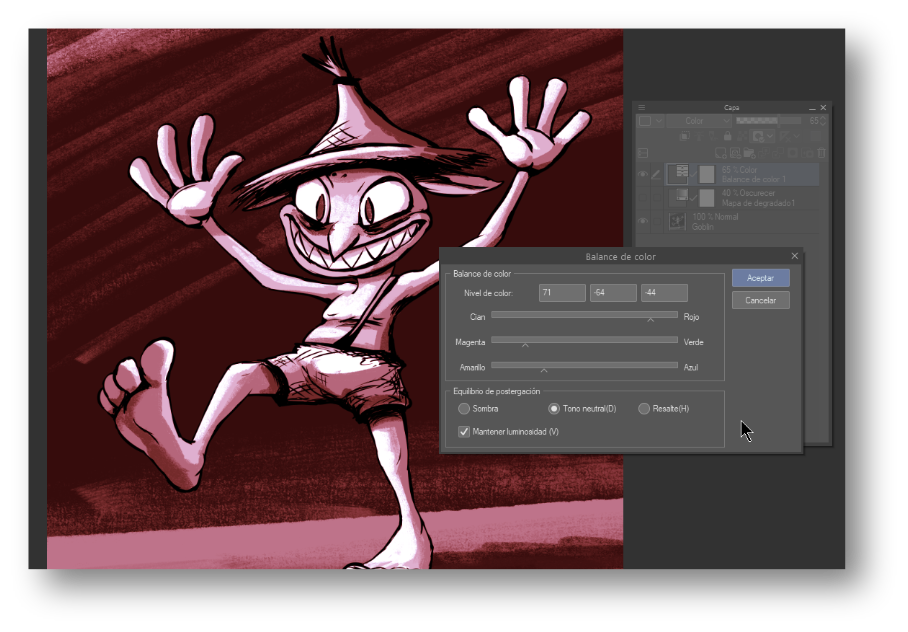This screenshot has width=908, height=632.
Task: Delete the layer using the trash icon
Action: (821, 152)
